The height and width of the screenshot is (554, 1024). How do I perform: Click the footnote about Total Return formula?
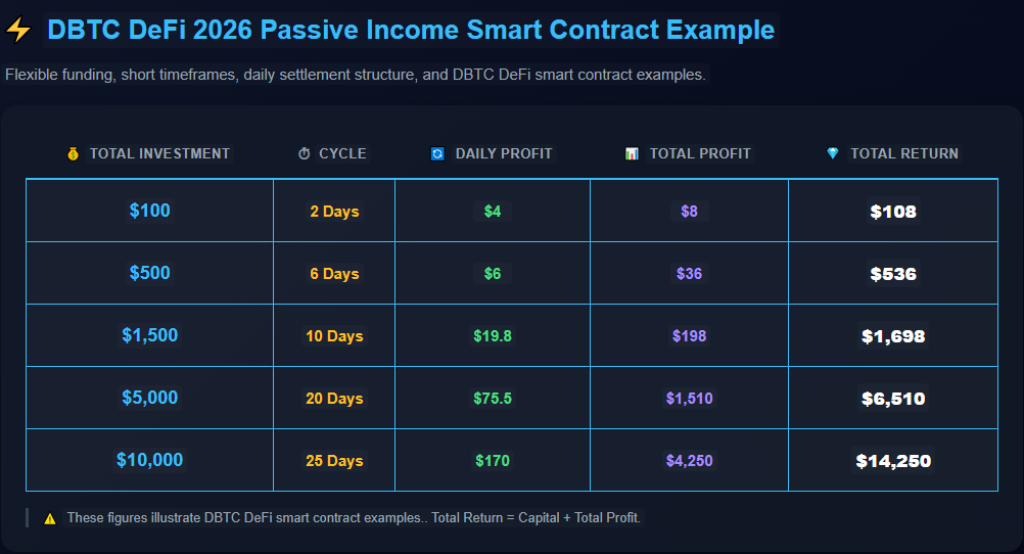coord(354,518)
